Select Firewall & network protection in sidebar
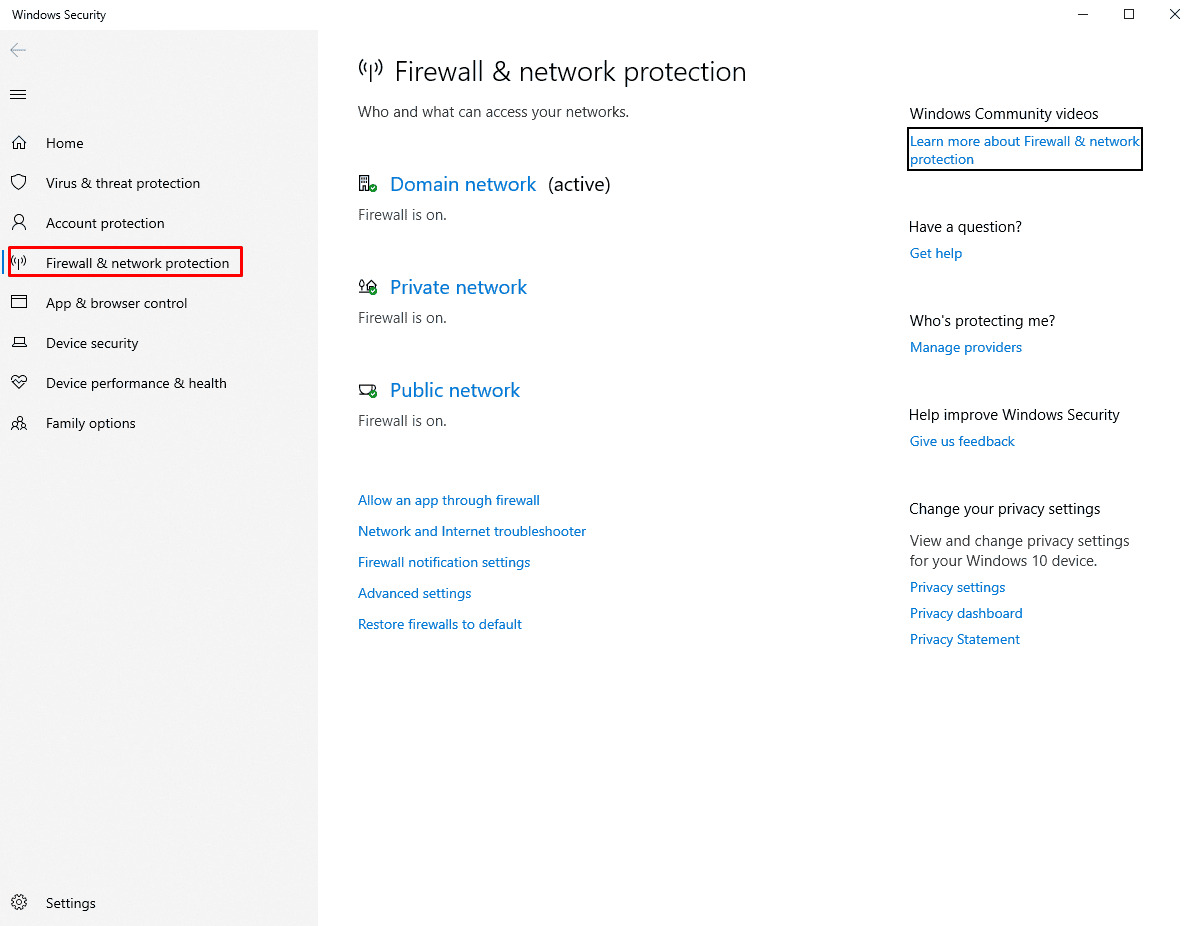Image resolution: width=1193 pixels, height=926 pixels. (x=137, y=263)
